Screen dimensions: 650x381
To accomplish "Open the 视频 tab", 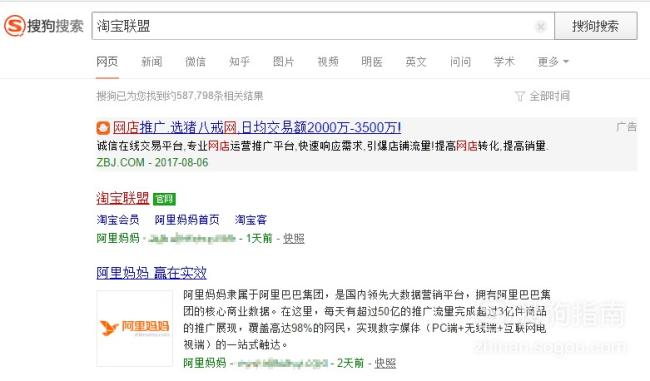I will [x=328, y=62].
